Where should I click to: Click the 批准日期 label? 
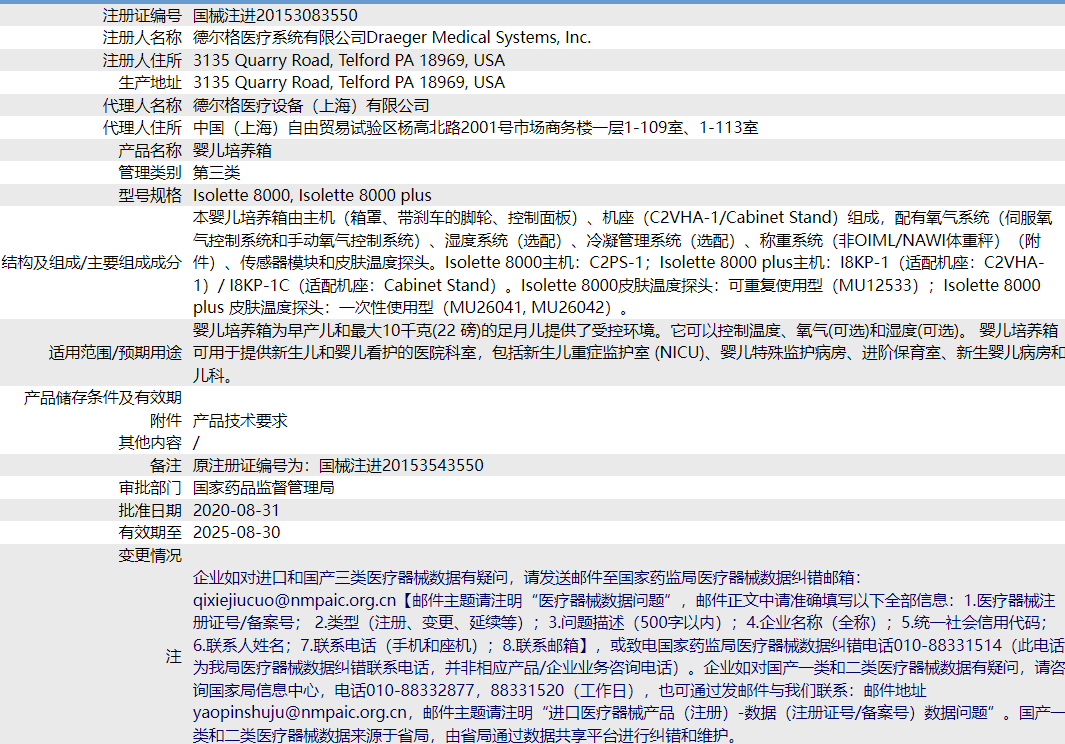click(150, 510)
